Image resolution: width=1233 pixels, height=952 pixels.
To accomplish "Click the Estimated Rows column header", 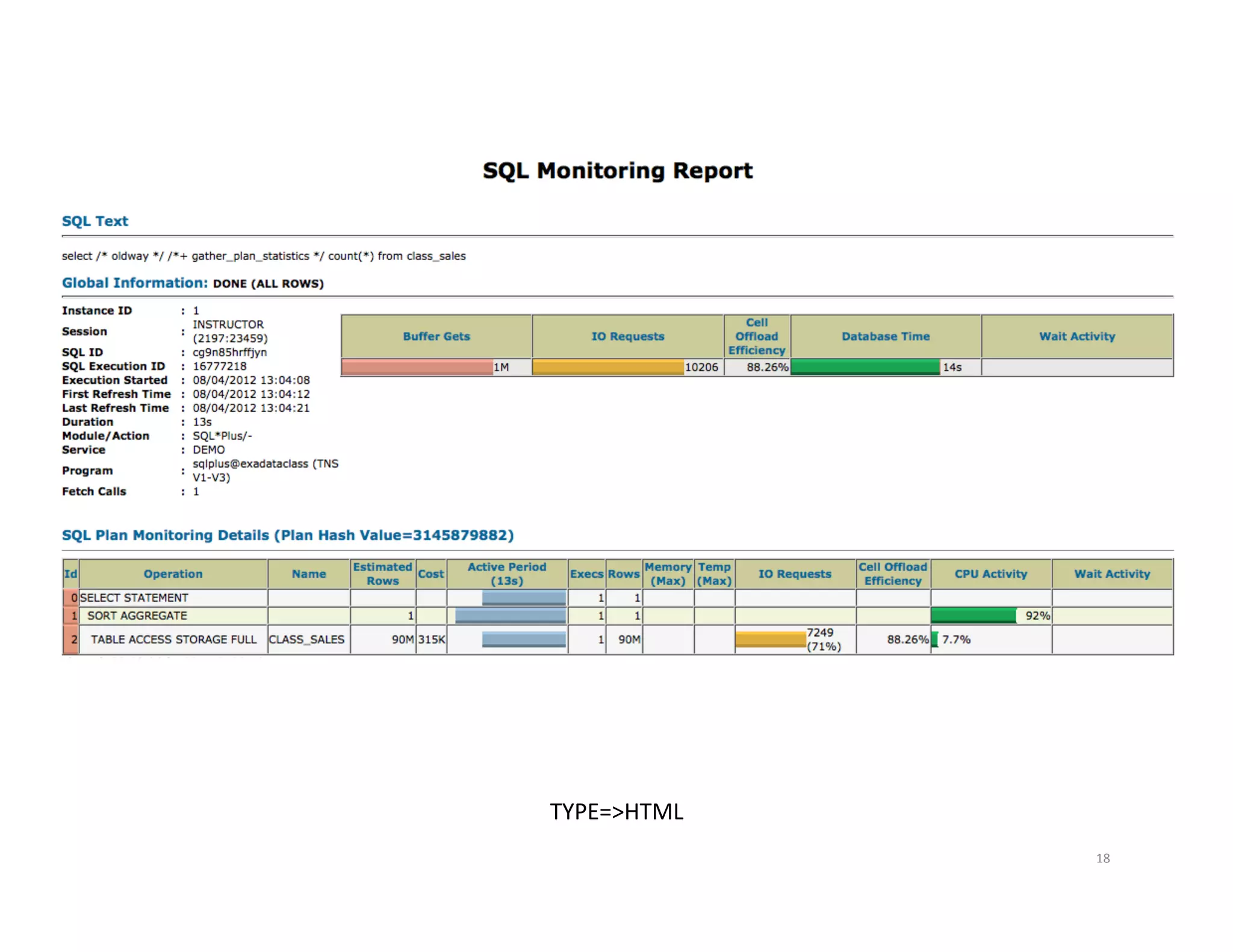I will point(382,574).
